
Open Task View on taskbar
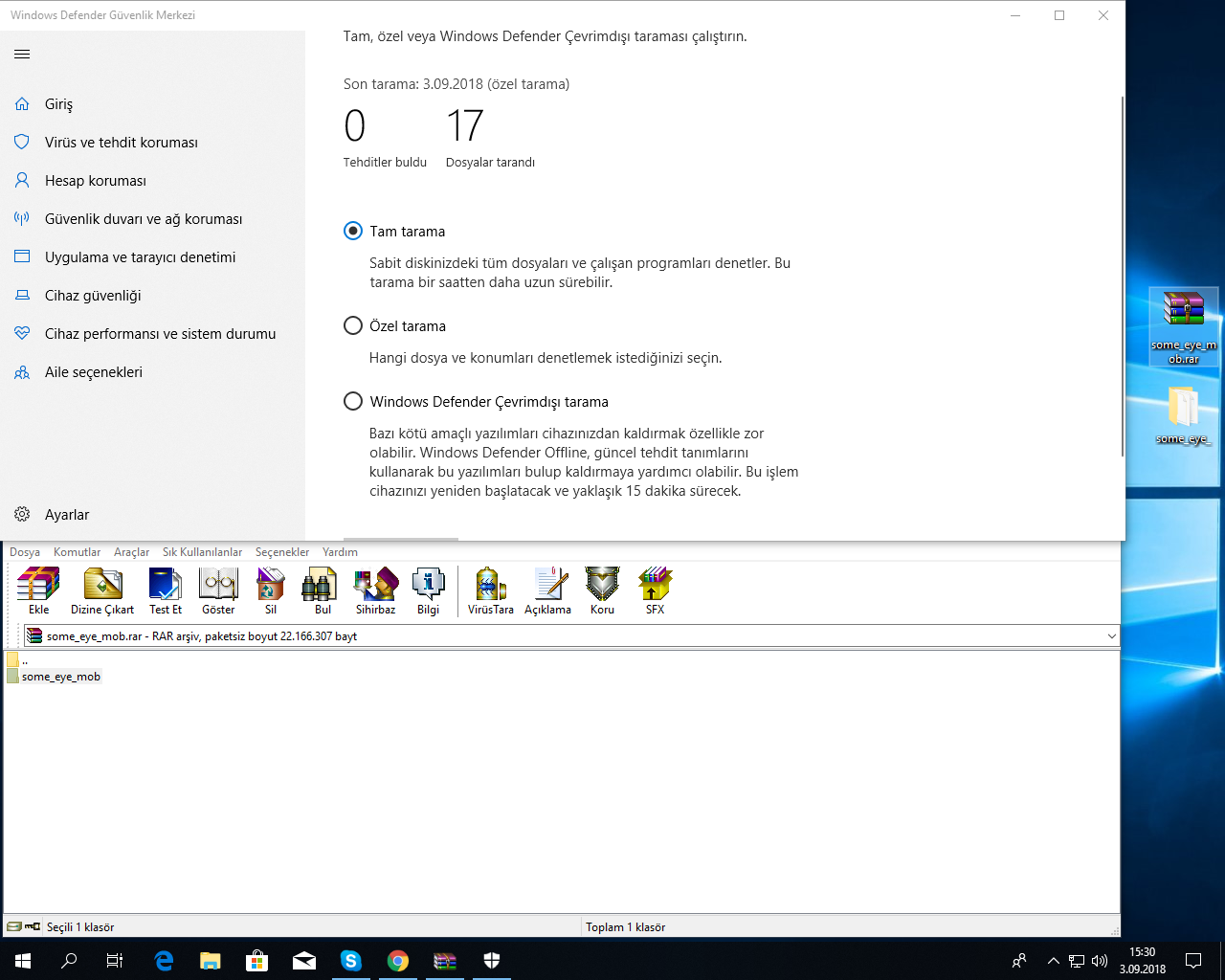click(115, 961)
